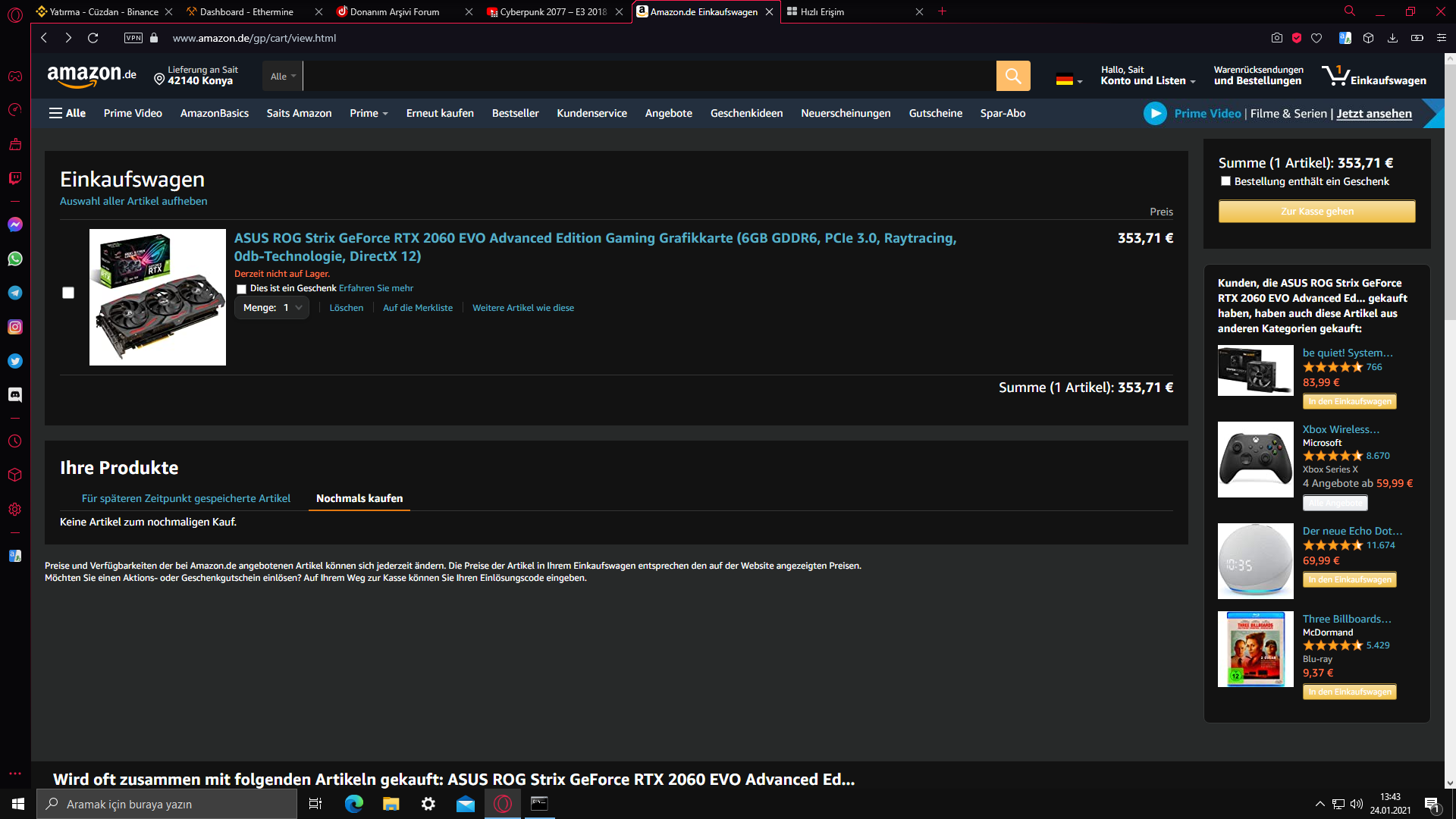Open Instagram from the Opera sidebar
1456x819 pixels.
(x=15, y=327)
